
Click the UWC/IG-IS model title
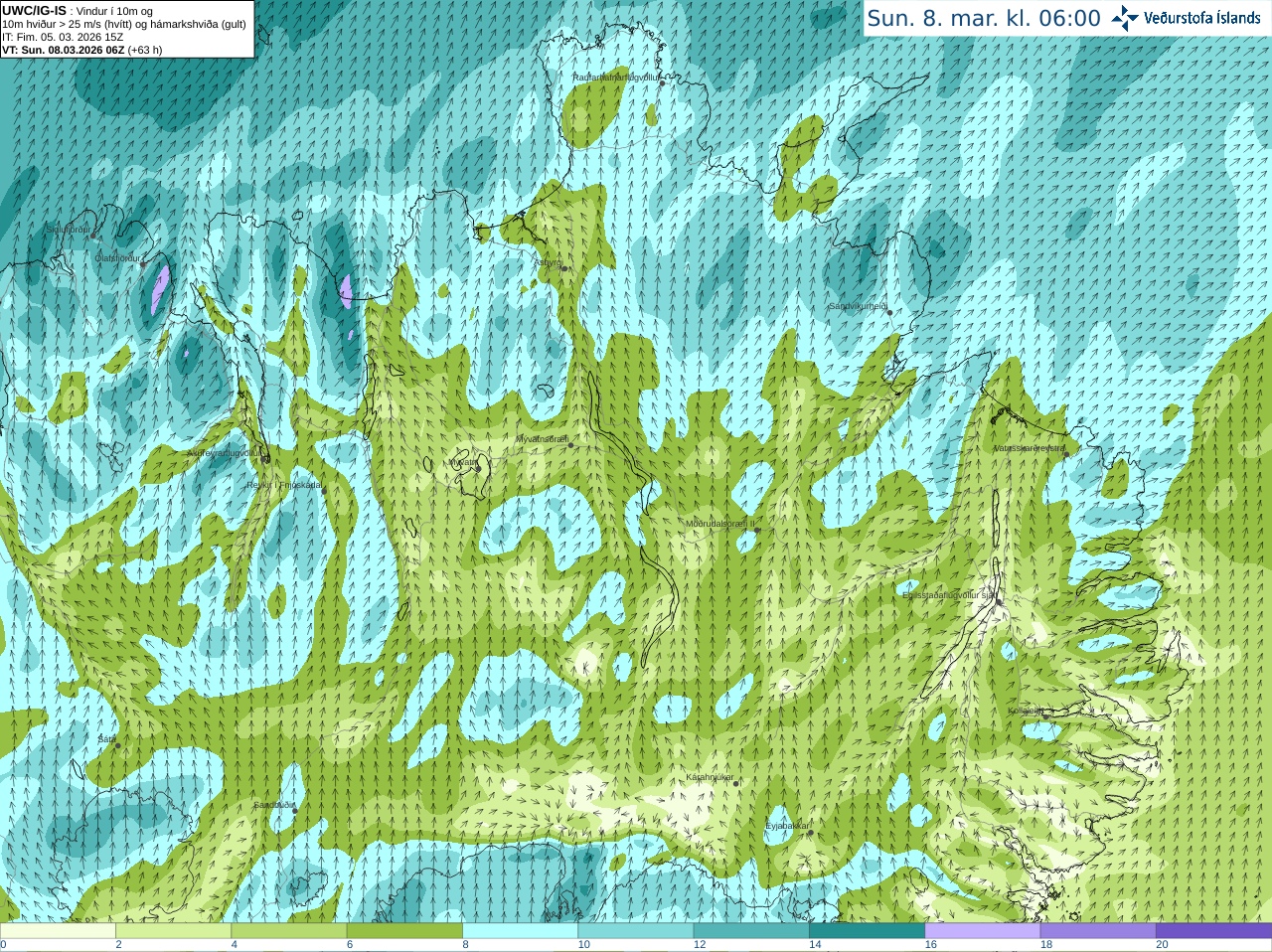tap(34, 11)
